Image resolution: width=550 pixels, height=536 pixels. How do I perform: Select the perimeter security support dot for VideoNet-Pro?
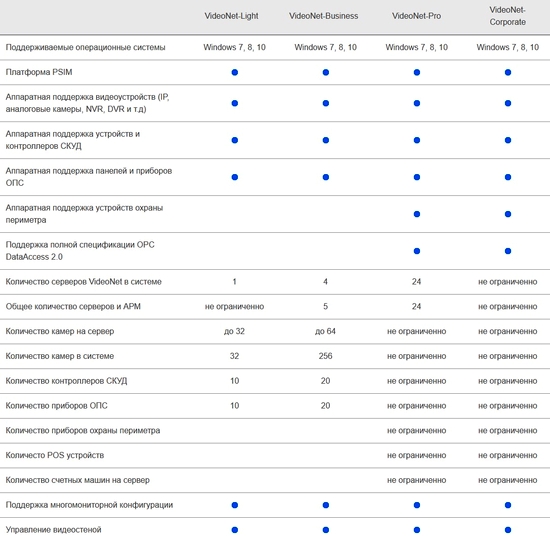[x=417, y=214]
